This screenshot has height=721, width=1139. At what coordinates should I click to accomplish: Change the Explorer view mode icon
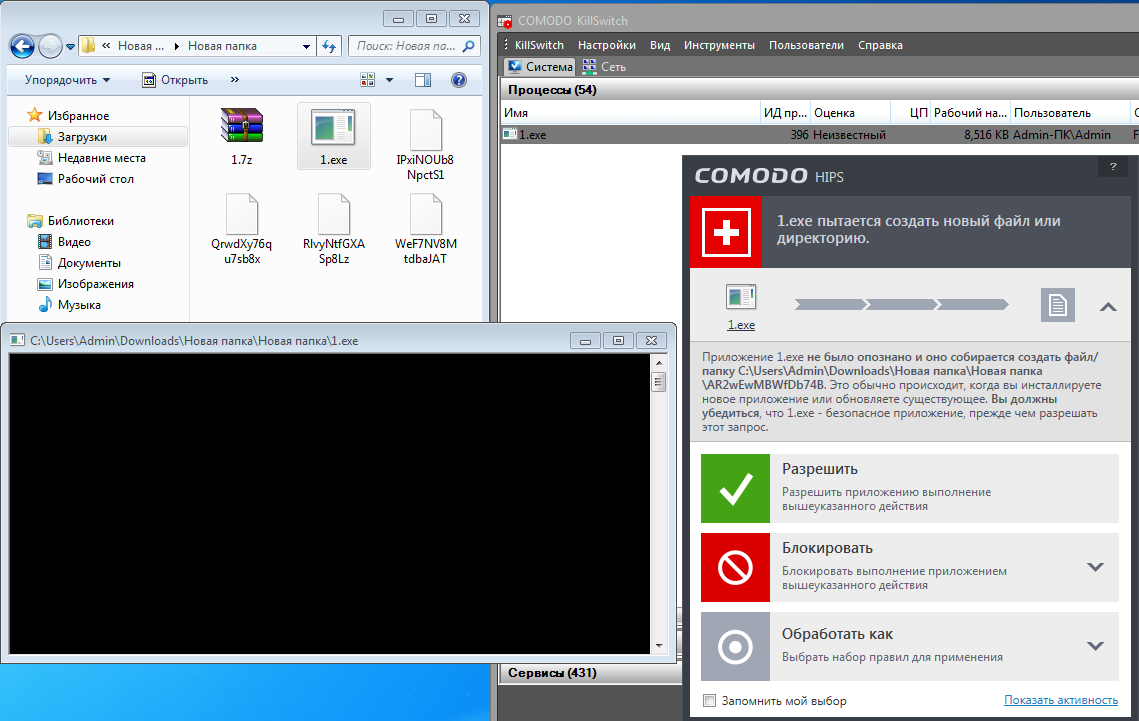[368, 80]
